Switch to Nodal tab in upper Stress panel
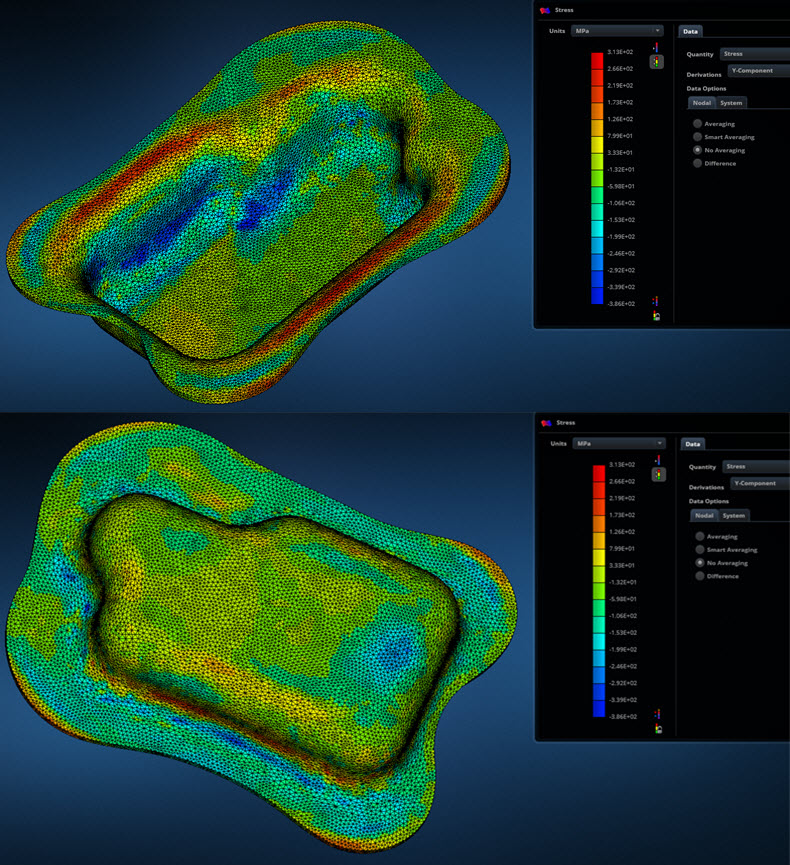The image size is (790, 865). [x=702, y=103]
